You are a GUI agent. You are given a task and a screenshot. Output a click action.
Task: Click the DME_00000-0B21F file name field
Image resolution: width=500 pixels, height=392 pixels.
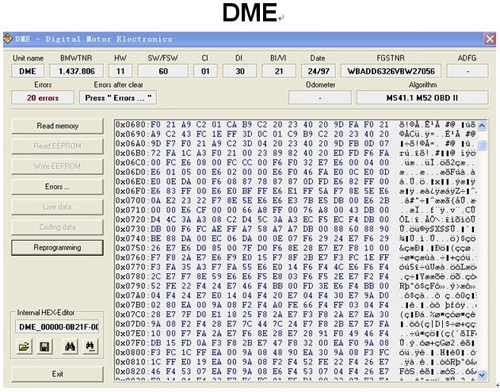coord(57,327)
